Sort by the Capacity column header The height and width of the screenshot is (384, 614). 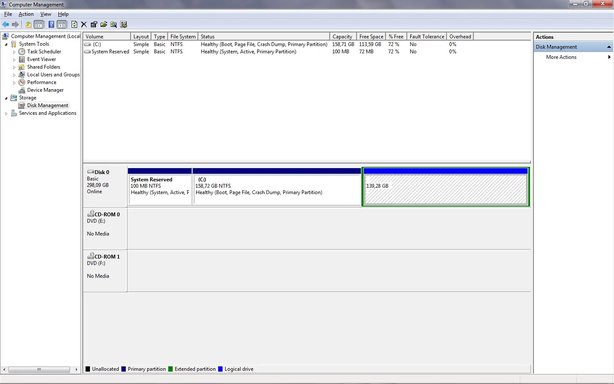pyautogui.click(x=343, y=36)
